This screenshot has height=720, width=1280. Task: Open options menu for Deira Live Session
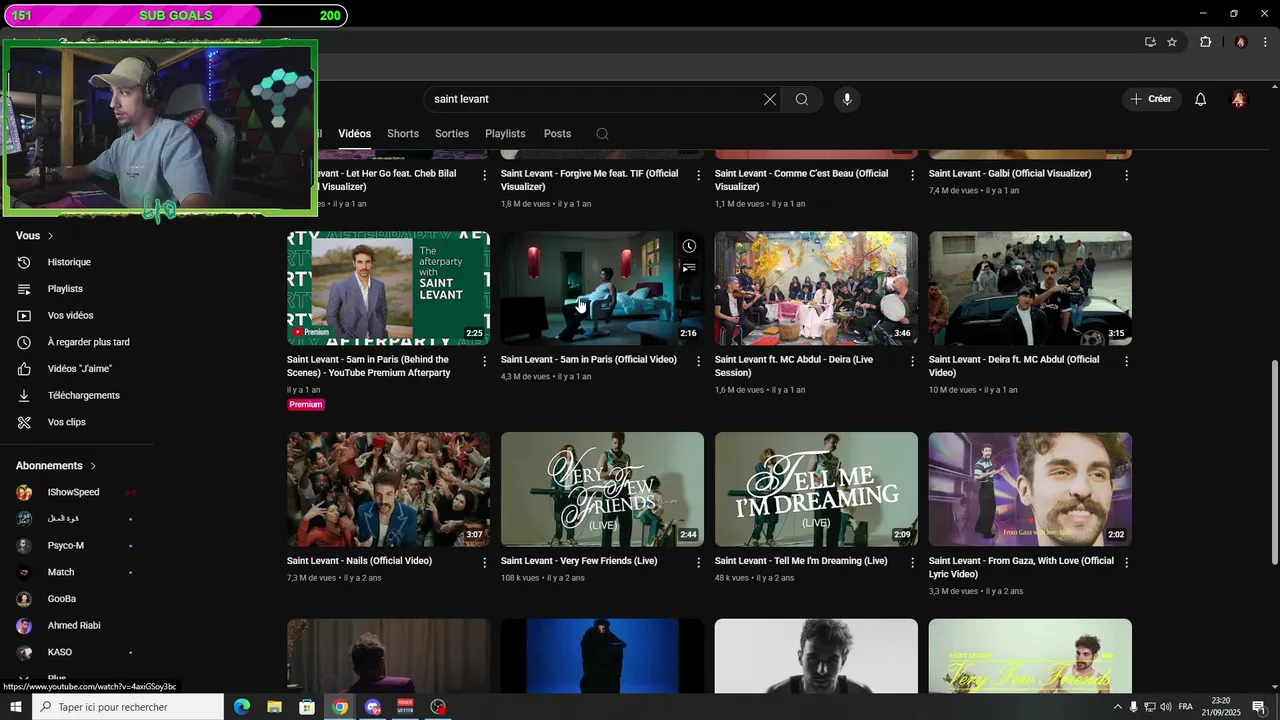pyautogui.click(x=912, y=361)
